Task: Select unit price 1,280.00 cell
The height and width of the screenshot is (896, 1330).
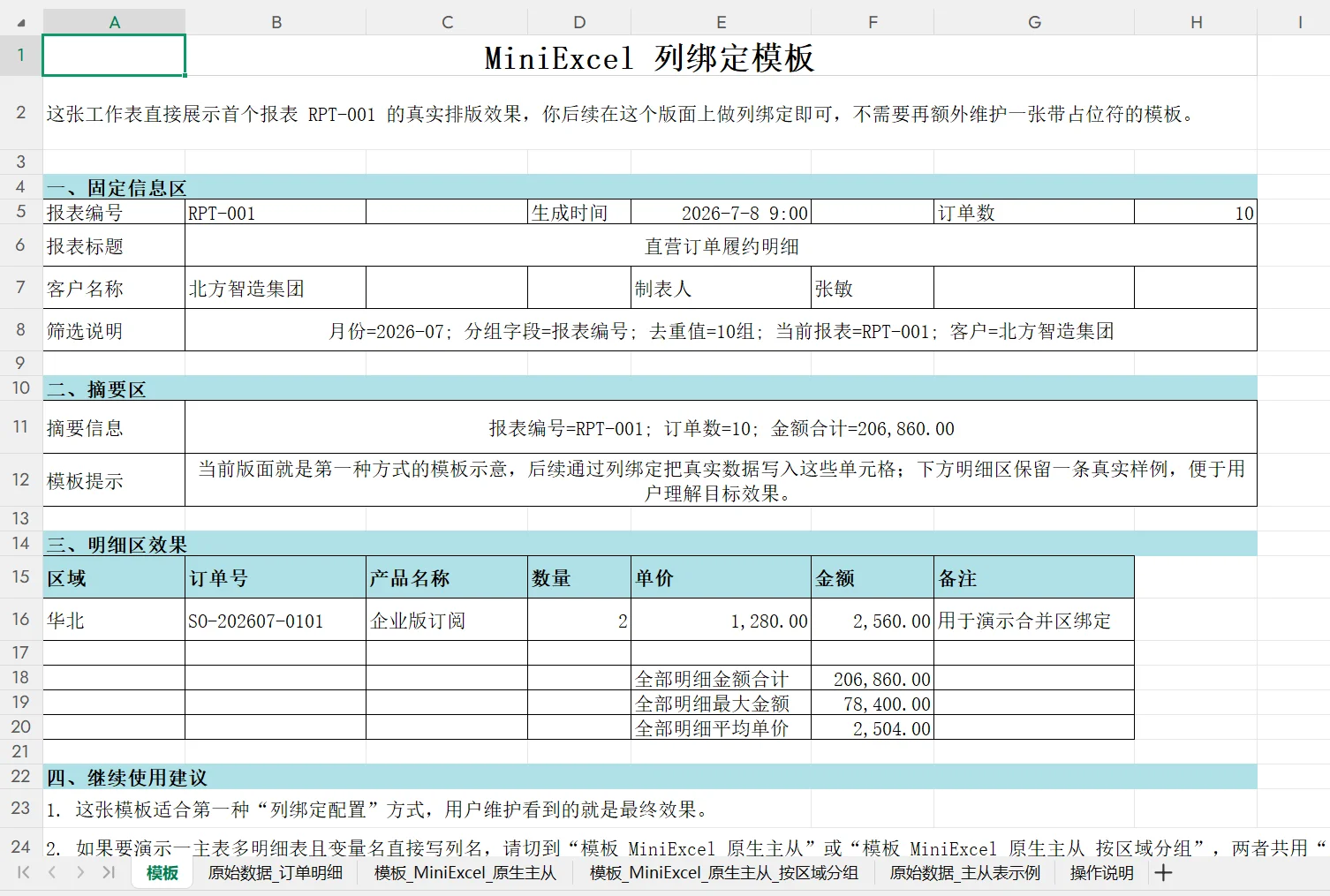Action: [721, 620]
